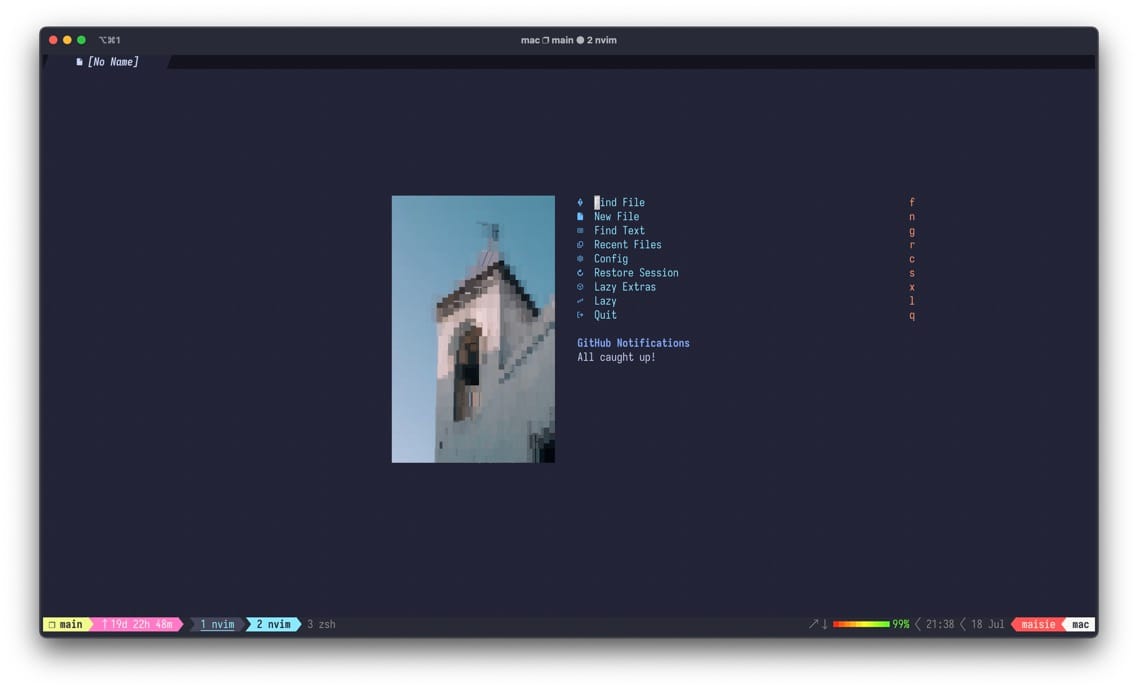Click the bell tower image thumbnail
Image resolution: width=1138 pixels, height=690 pixels.
tap(473, 329)
